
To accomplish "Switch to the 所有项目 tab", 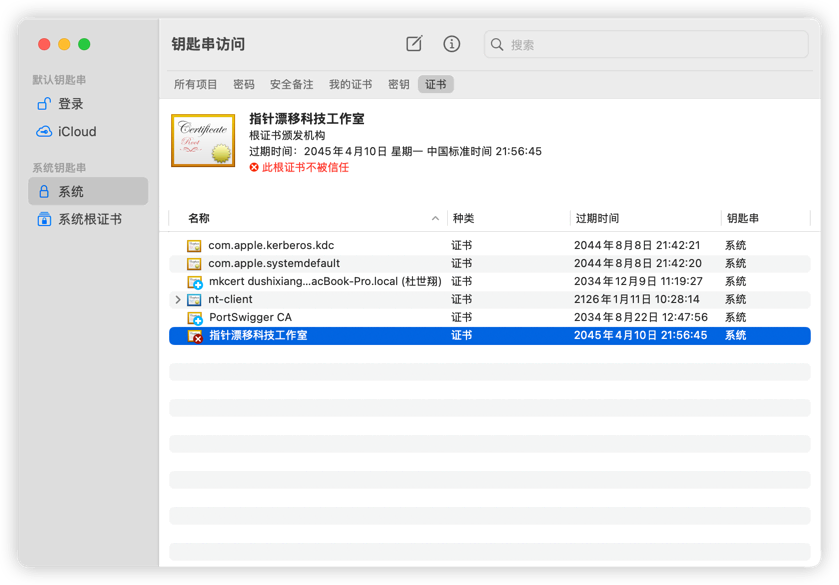I will (196, 85).
